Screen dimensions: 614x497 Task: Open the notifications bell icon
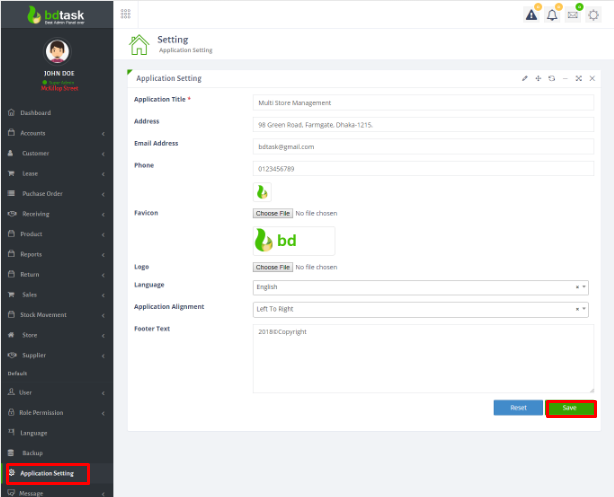click(x=552, y=14)
